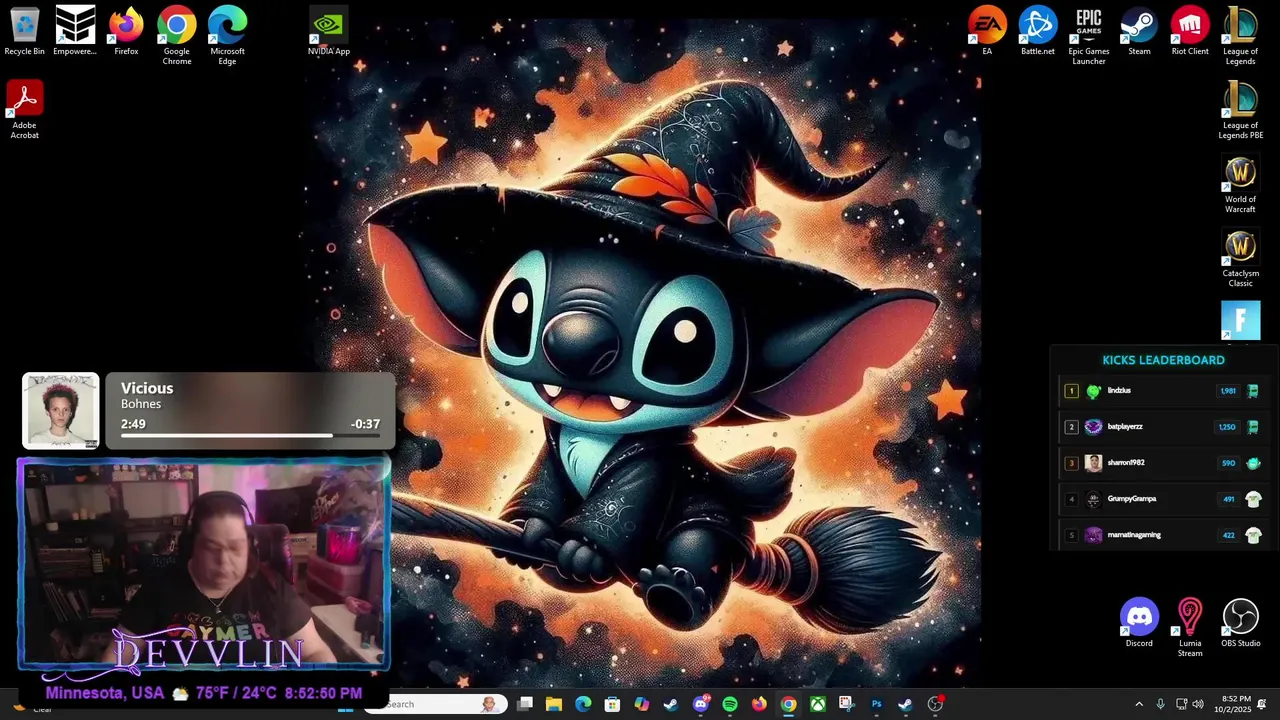
Task: Open Microsoft Store from the taskbar
Action: point(612,704)
